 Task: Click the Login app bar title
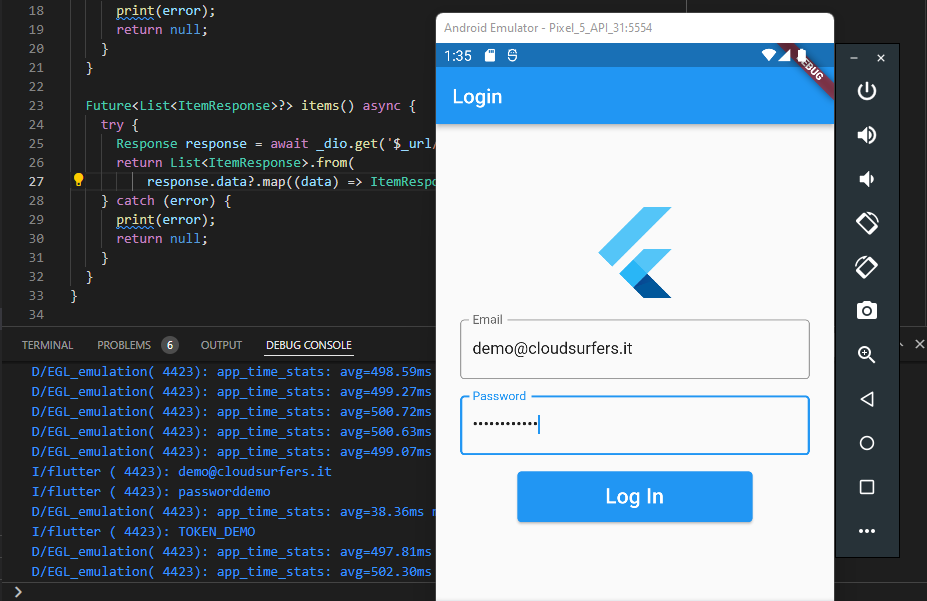(x=477, y=96)
